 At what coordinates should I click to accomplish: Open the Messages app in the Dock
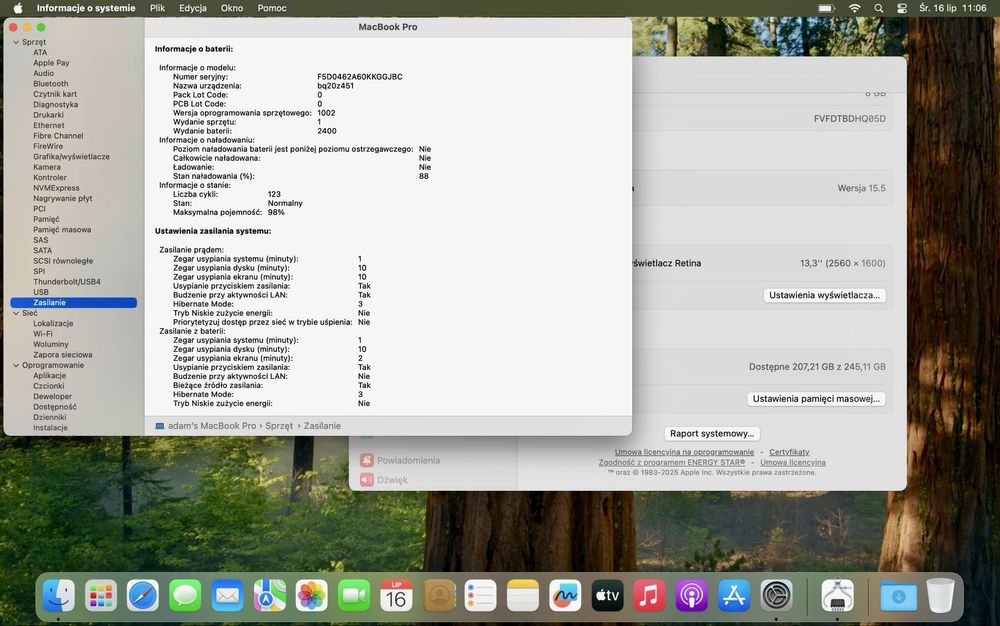(x=185, y=596)
